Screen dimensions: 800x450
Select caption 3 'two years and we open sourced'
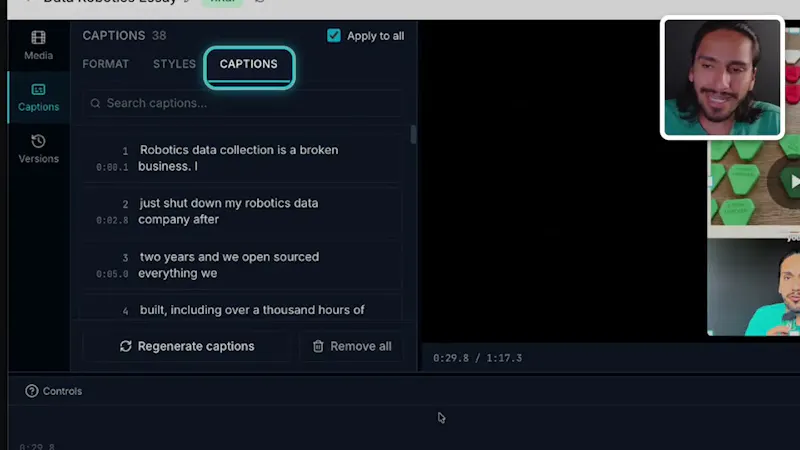point(242,264)
